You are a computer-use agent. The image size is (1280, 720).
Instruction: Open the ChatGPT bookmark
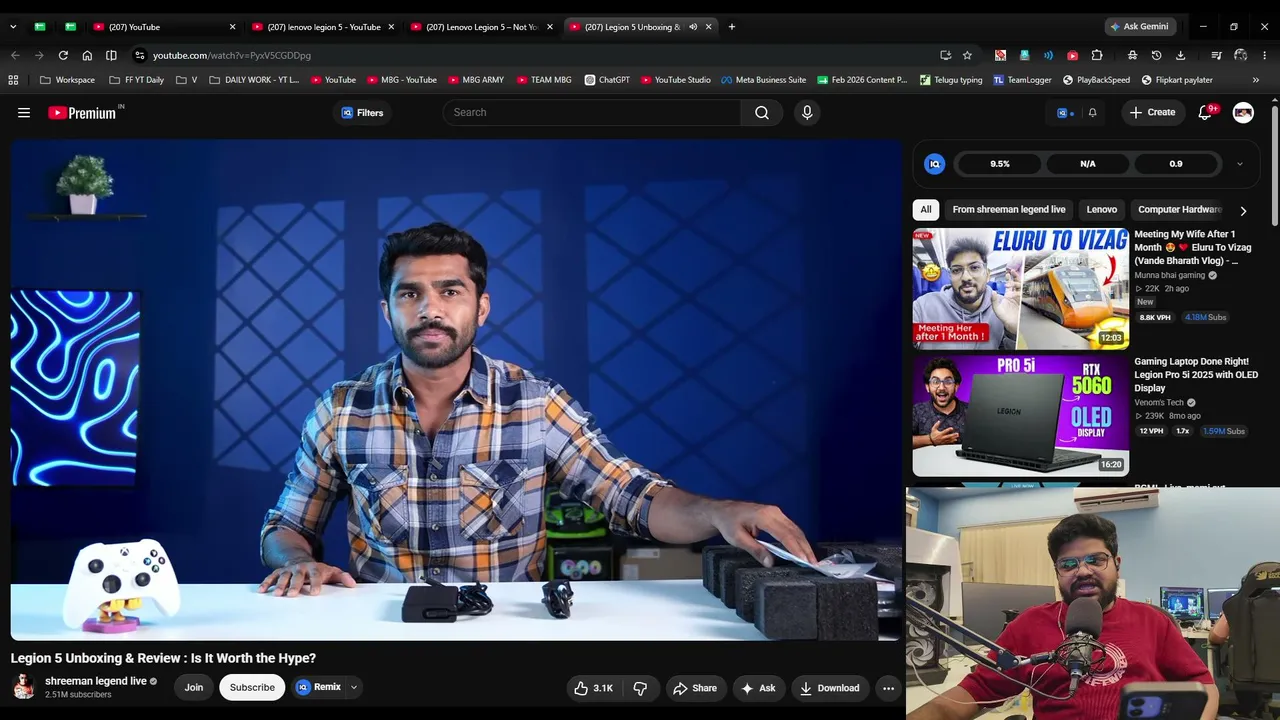[607, 80]
